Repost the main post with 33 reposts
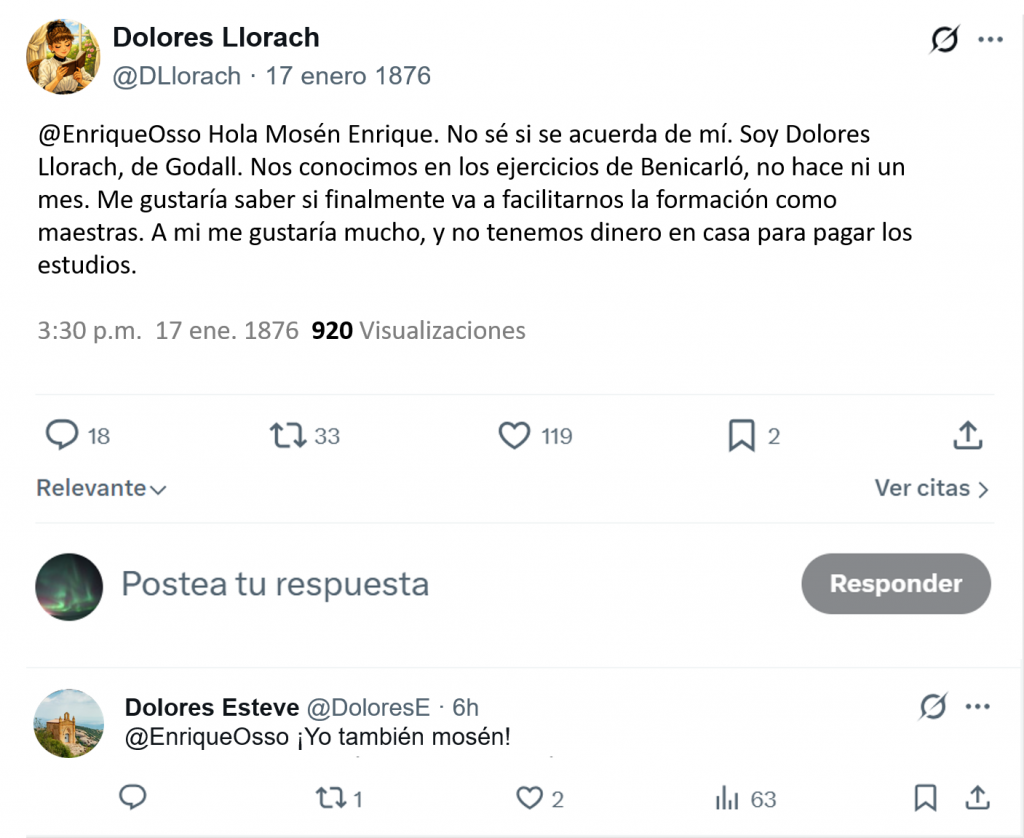The height and width of the screenshot is (838, 1024). click(x=288, y=436)
